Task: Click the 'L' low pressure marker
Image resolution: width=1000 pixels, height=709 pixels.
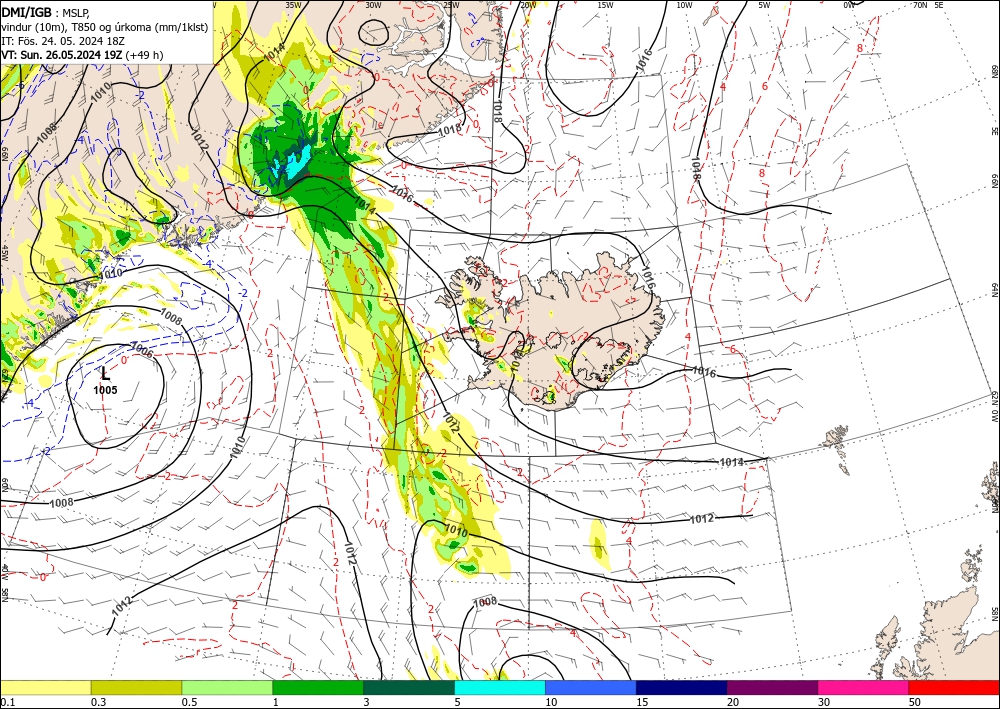Action: point(105,374)
